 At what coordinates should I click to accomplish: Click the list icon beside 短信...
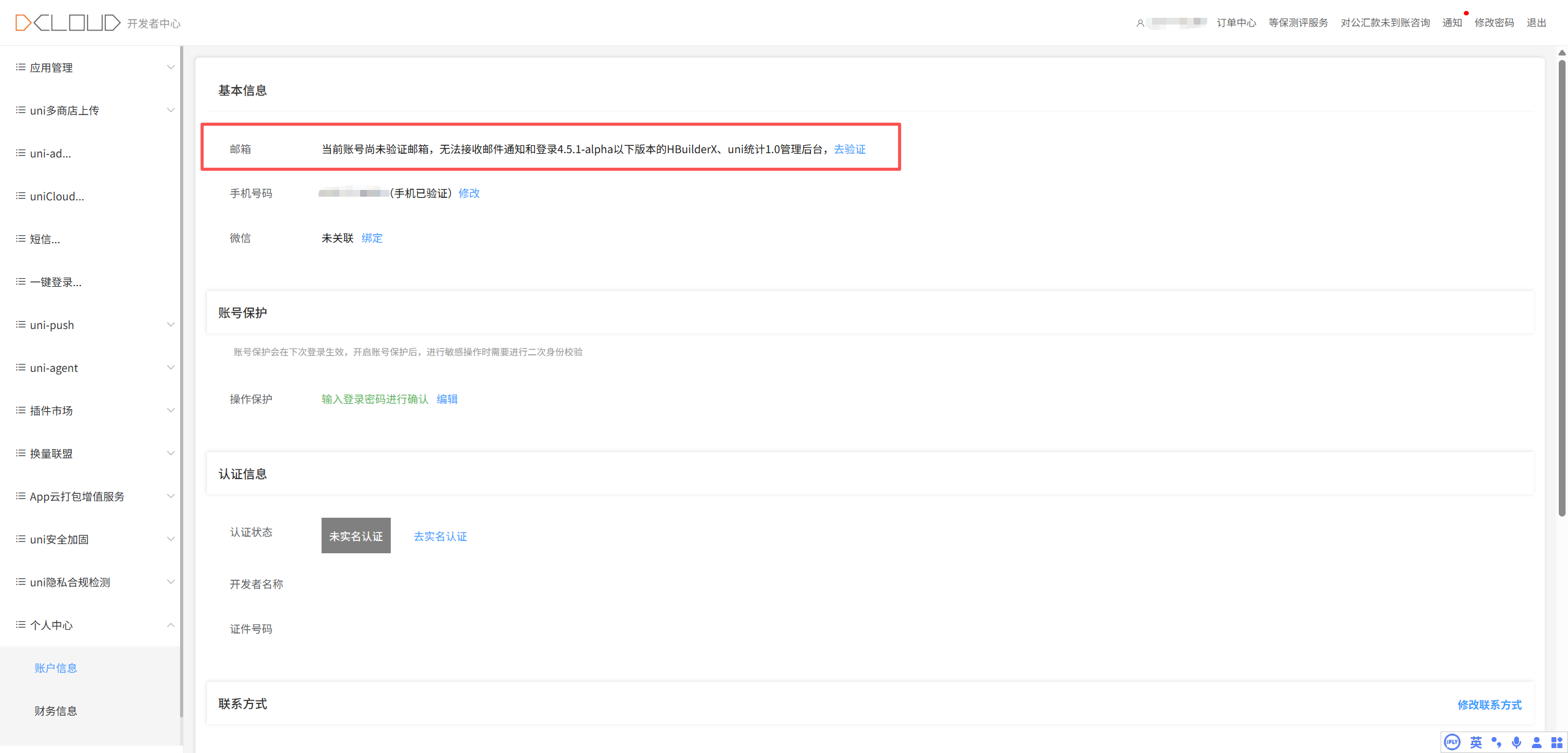click(x=21, y=239)
